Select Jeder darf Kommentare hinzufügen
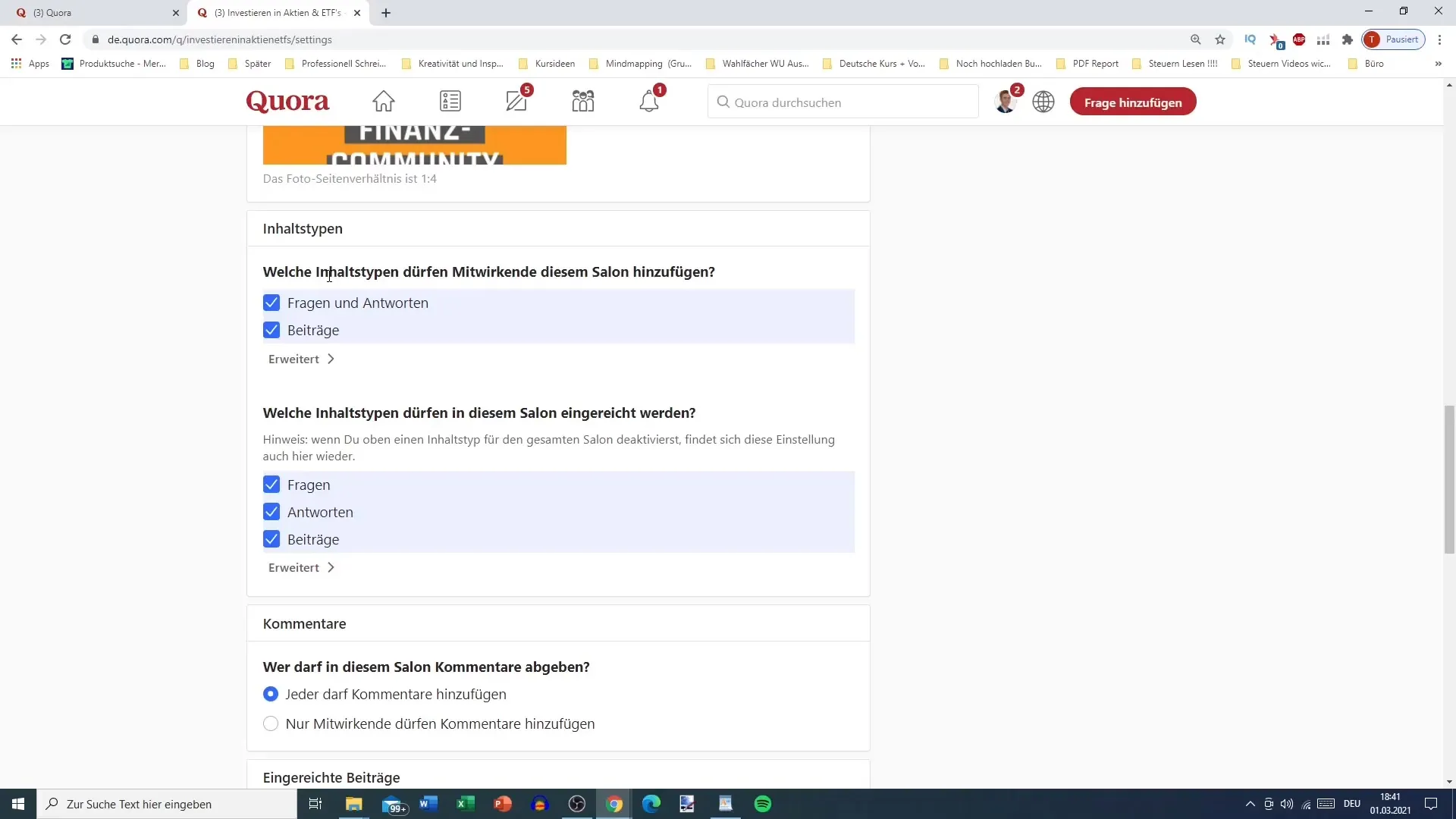Screen dimensions: 1456x819 pyautogui.click(x=271, y=694)
